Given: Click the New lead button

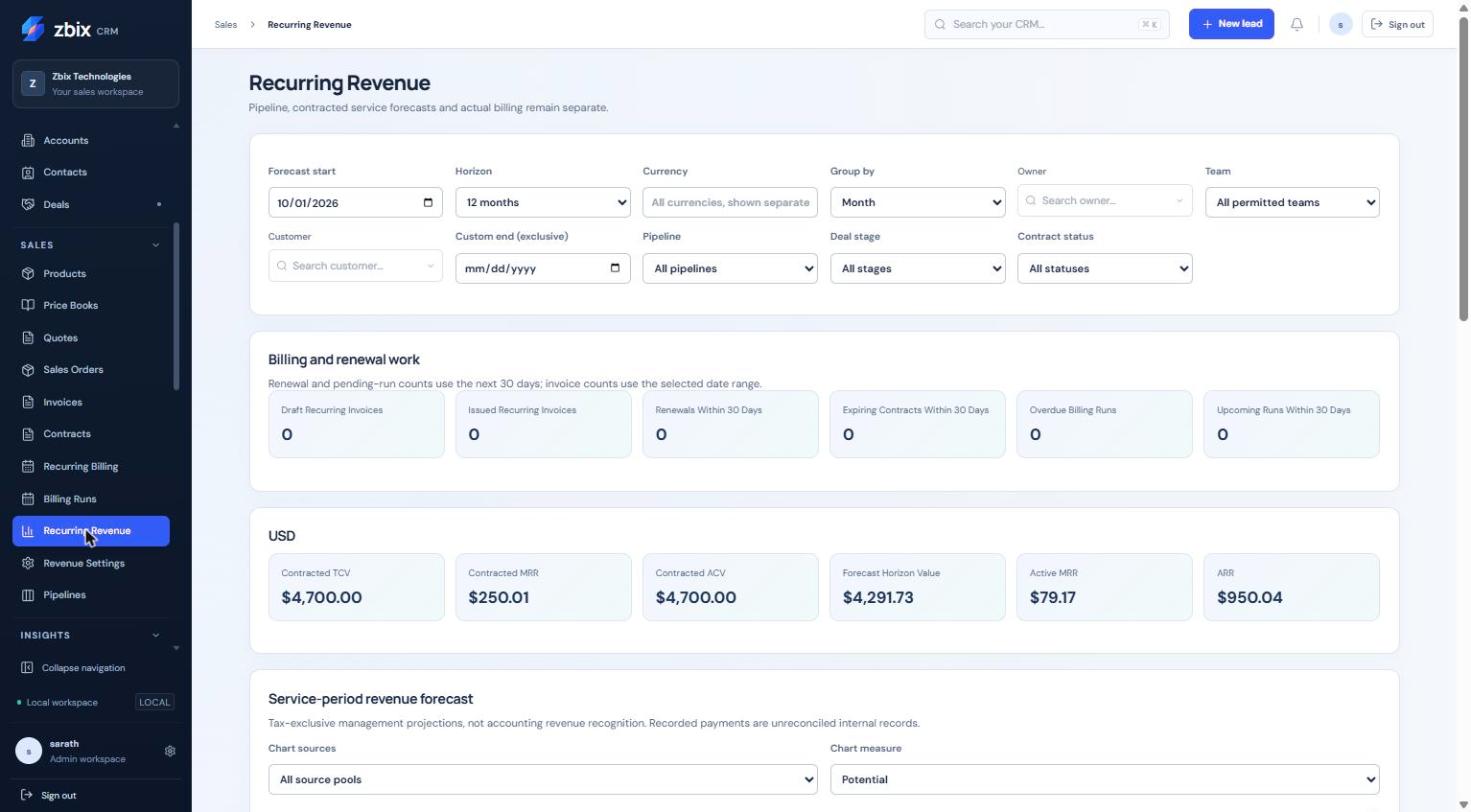Looking at the screenshot, I should click(x=1231, y=24).
